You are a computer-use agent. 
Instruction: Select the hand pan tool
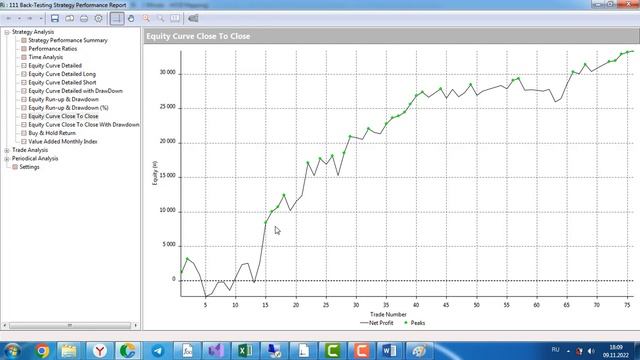coord(131,18)
